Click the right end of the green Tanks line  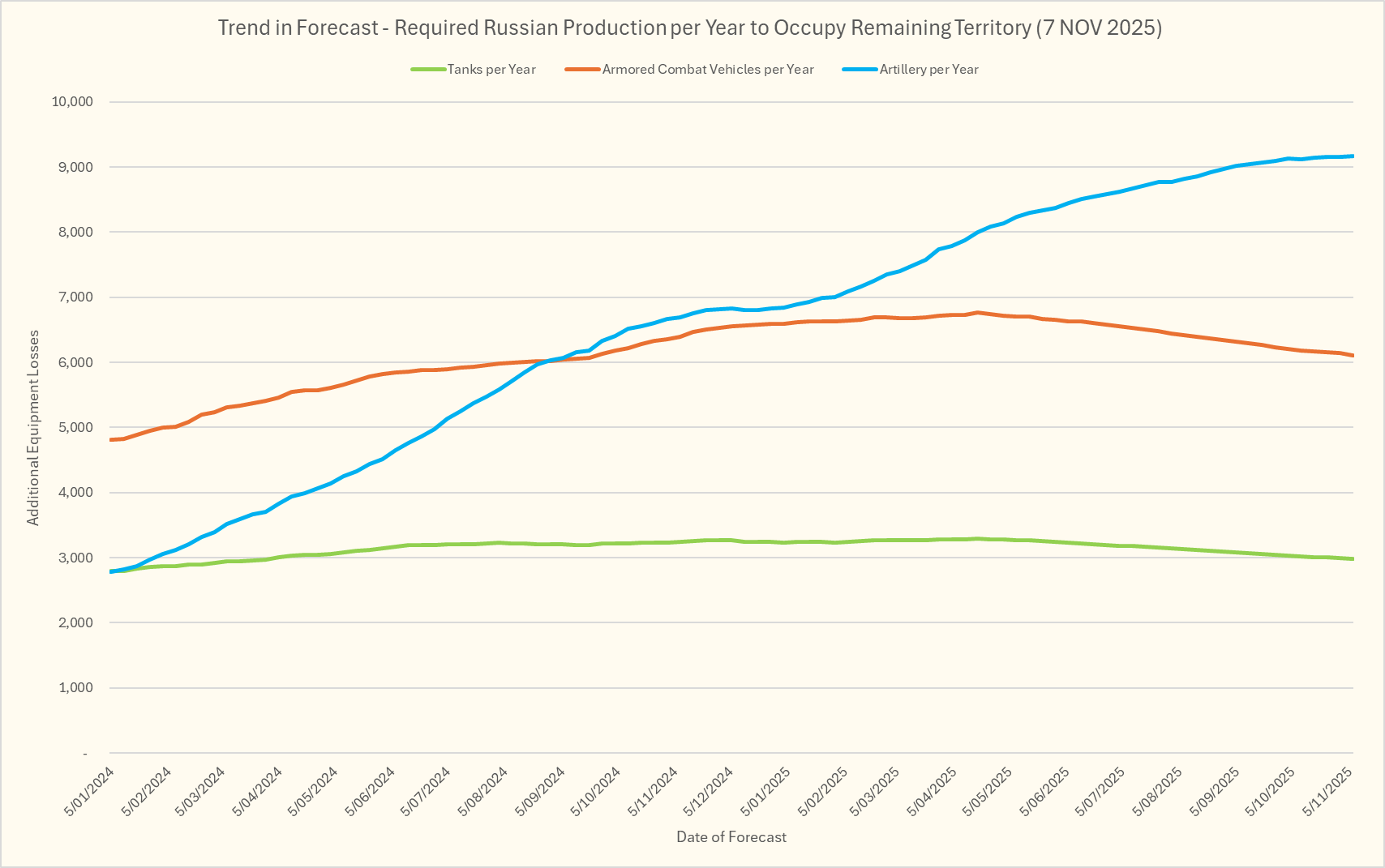1352,559
